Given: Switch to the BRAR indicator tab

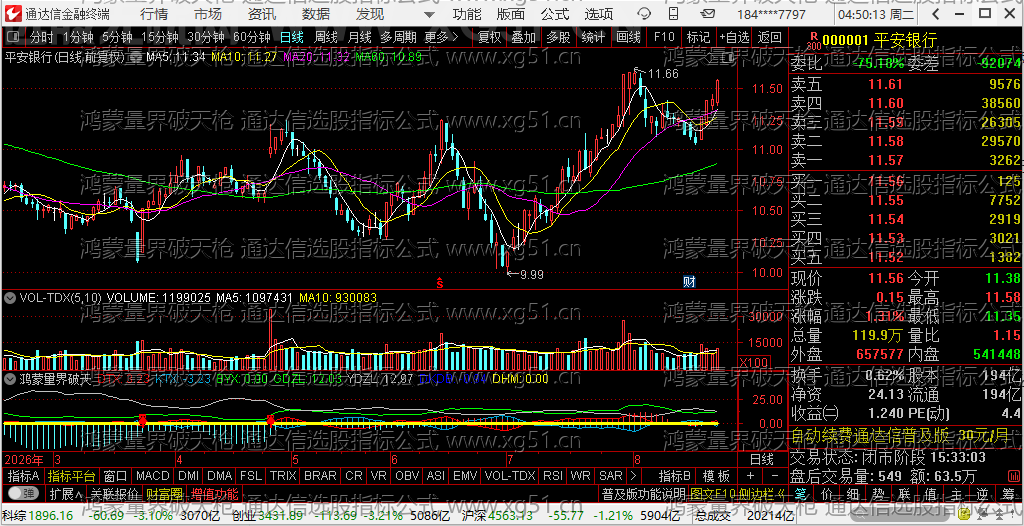Looking at the screenshot, I should point(321,476).
